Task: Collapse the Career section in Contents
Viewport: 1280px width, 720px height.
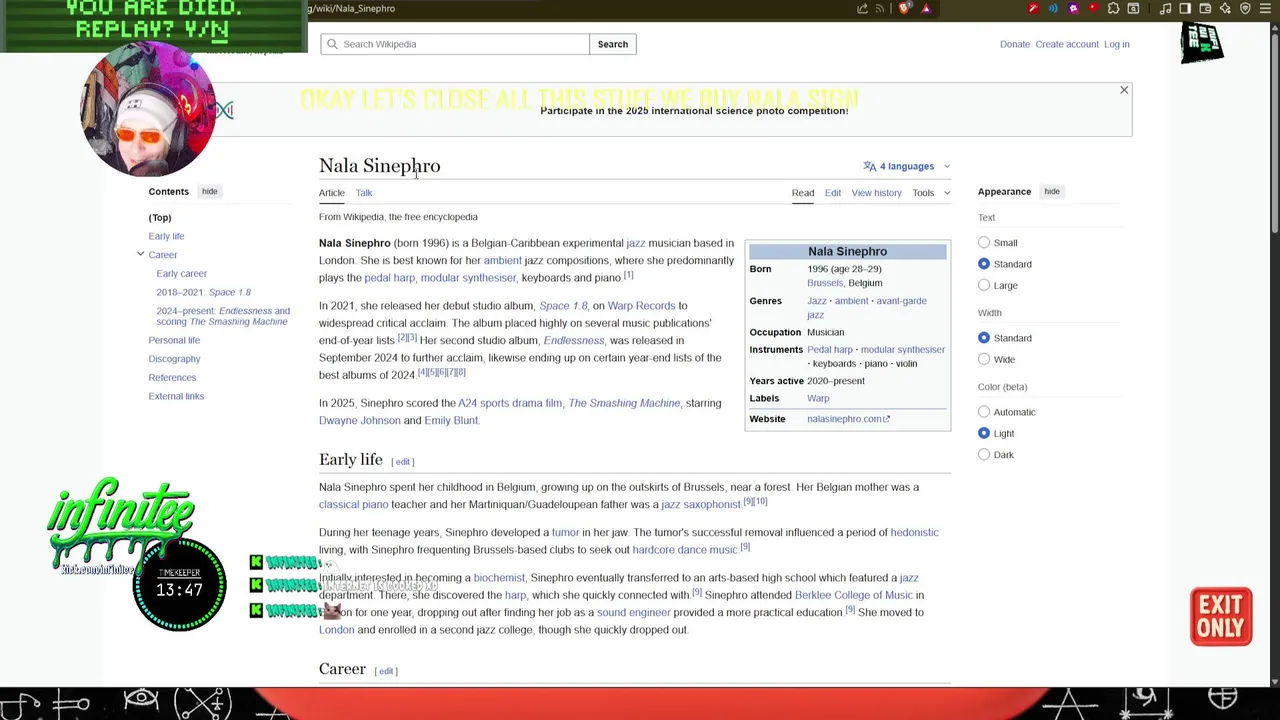Action: tap(140, 254)
